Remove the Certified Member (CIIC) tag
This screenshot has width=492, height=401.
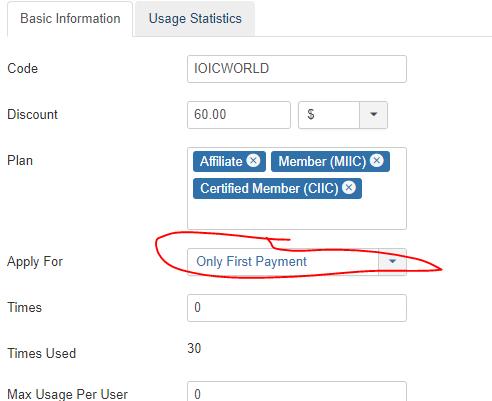tap(349, 188)
